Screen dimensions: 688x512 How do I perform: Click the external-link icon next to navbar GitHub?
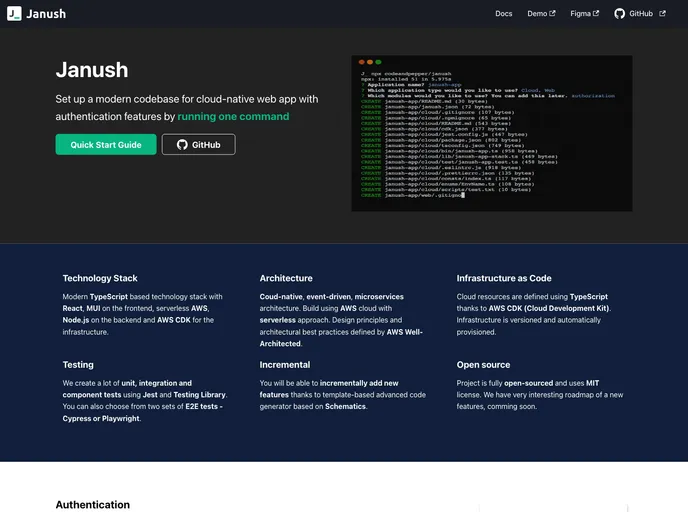[x=662, y=13]
